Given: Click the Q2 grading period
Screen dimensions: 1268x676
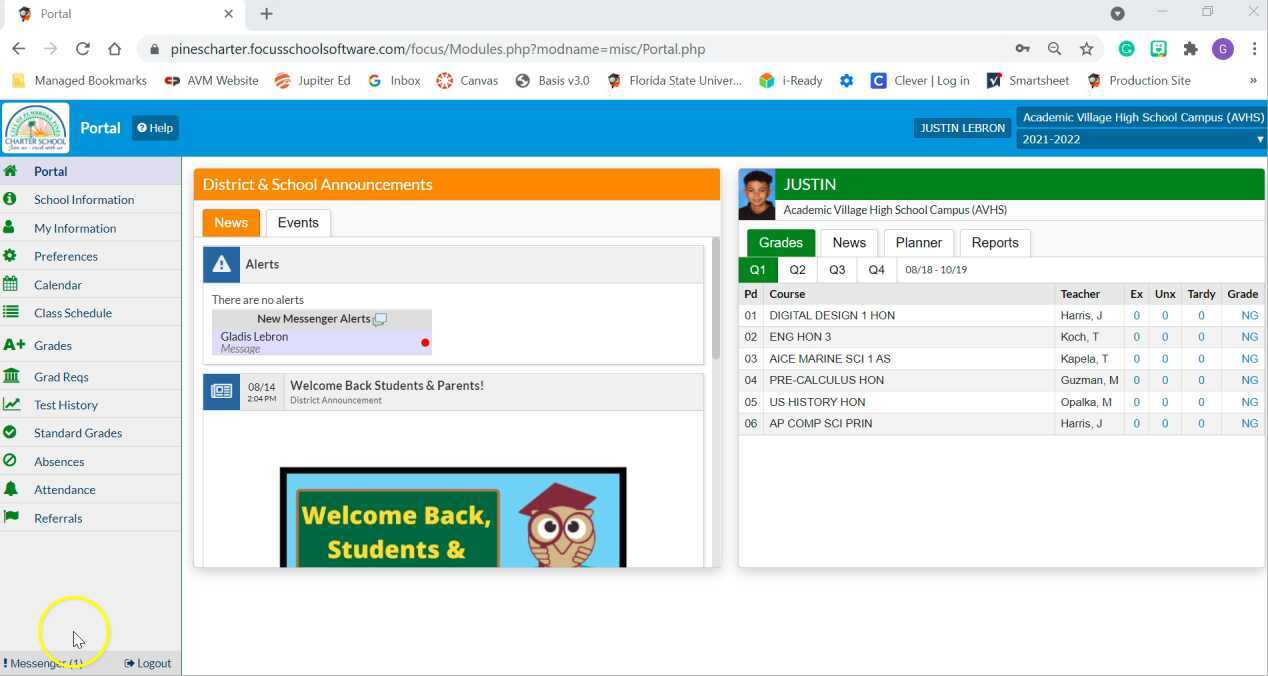Looking at the screenshot, I should (796, 269).
